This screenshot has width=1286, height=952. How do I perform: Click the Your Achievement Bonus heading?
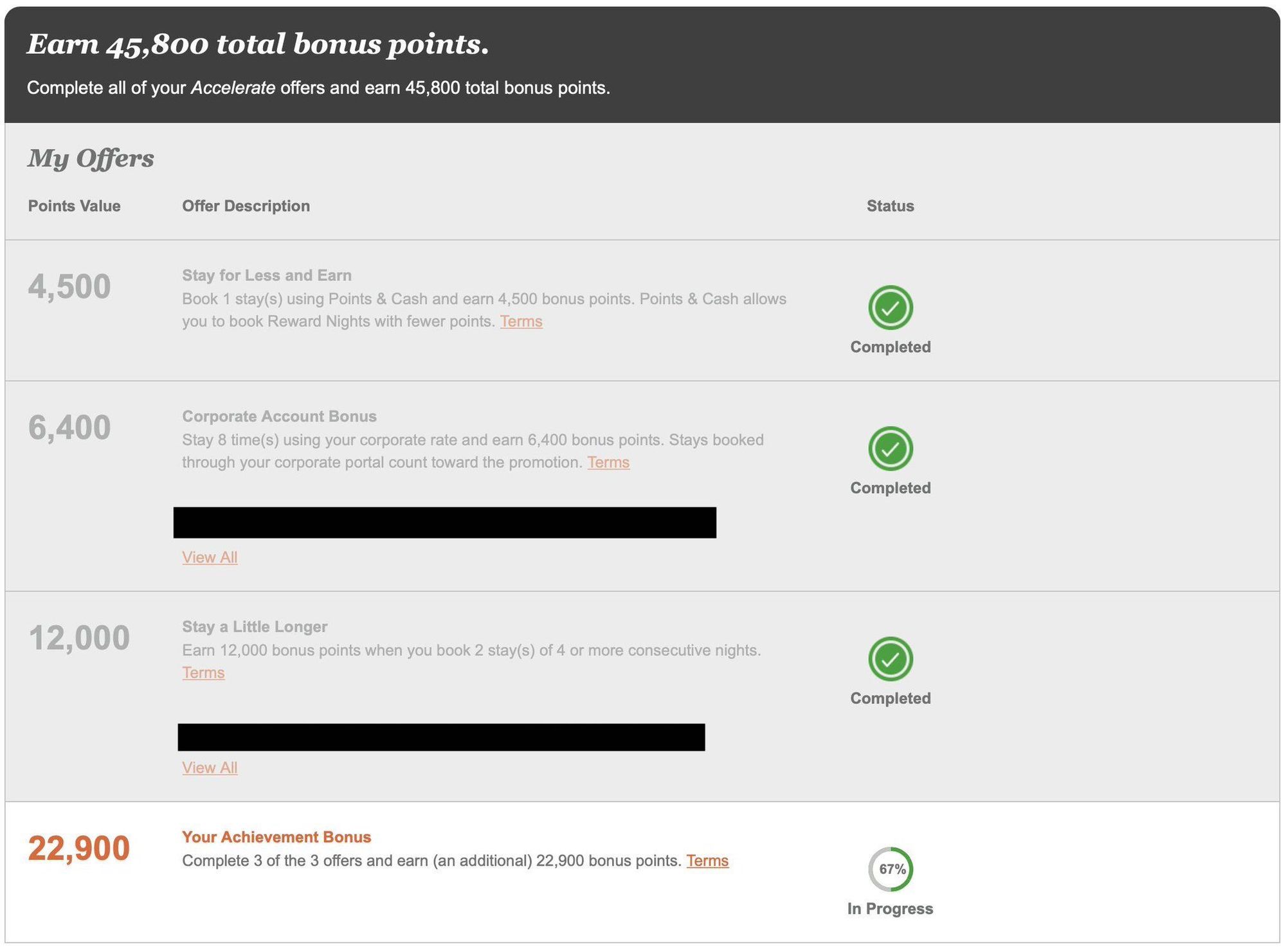pyautogui.click(x=276, y=836)
